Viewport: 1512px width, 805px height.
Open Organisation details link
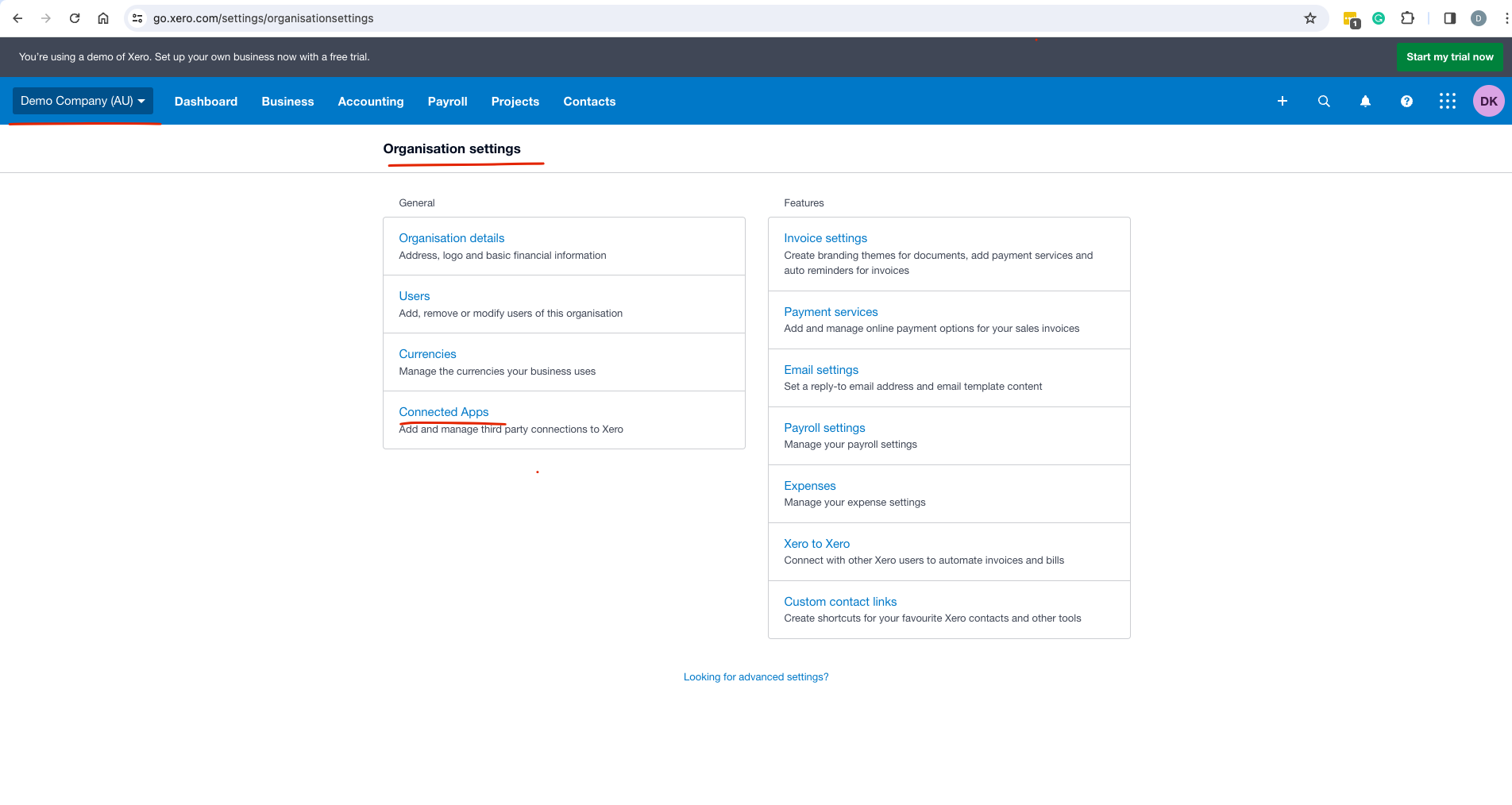(451, 238)
